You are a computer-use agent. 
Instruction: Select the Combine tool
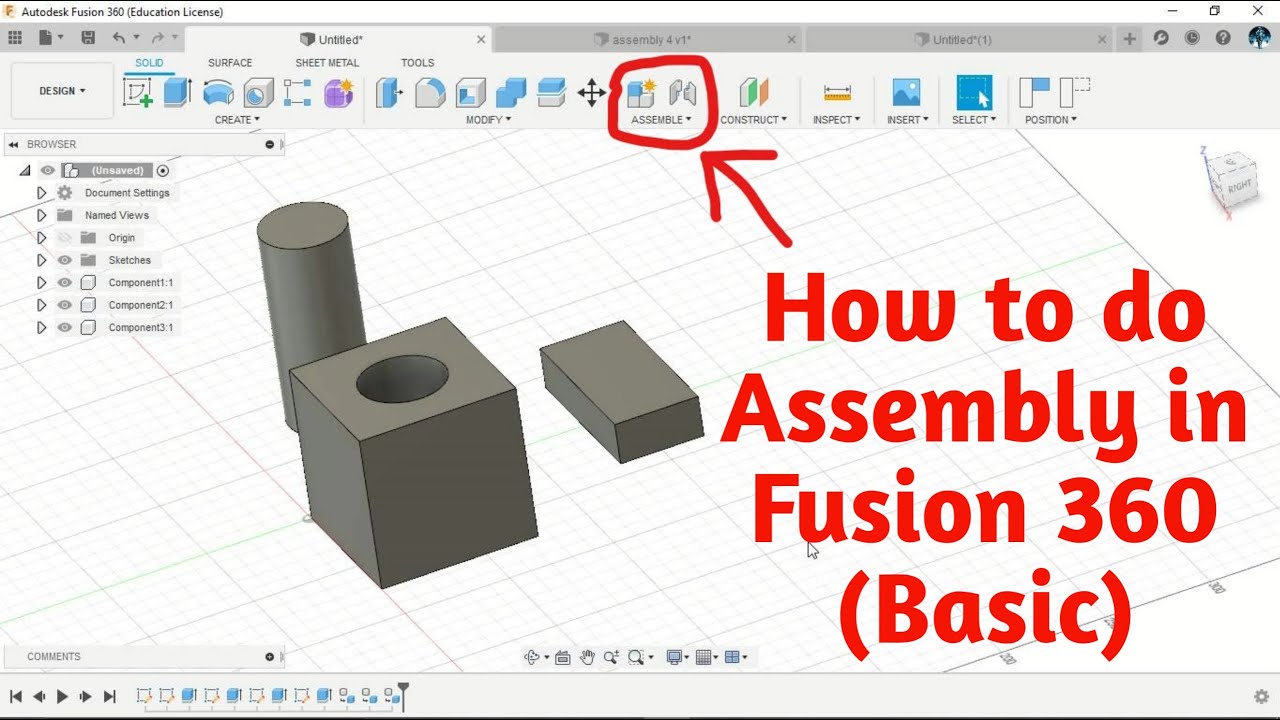[x=511, y=93]
